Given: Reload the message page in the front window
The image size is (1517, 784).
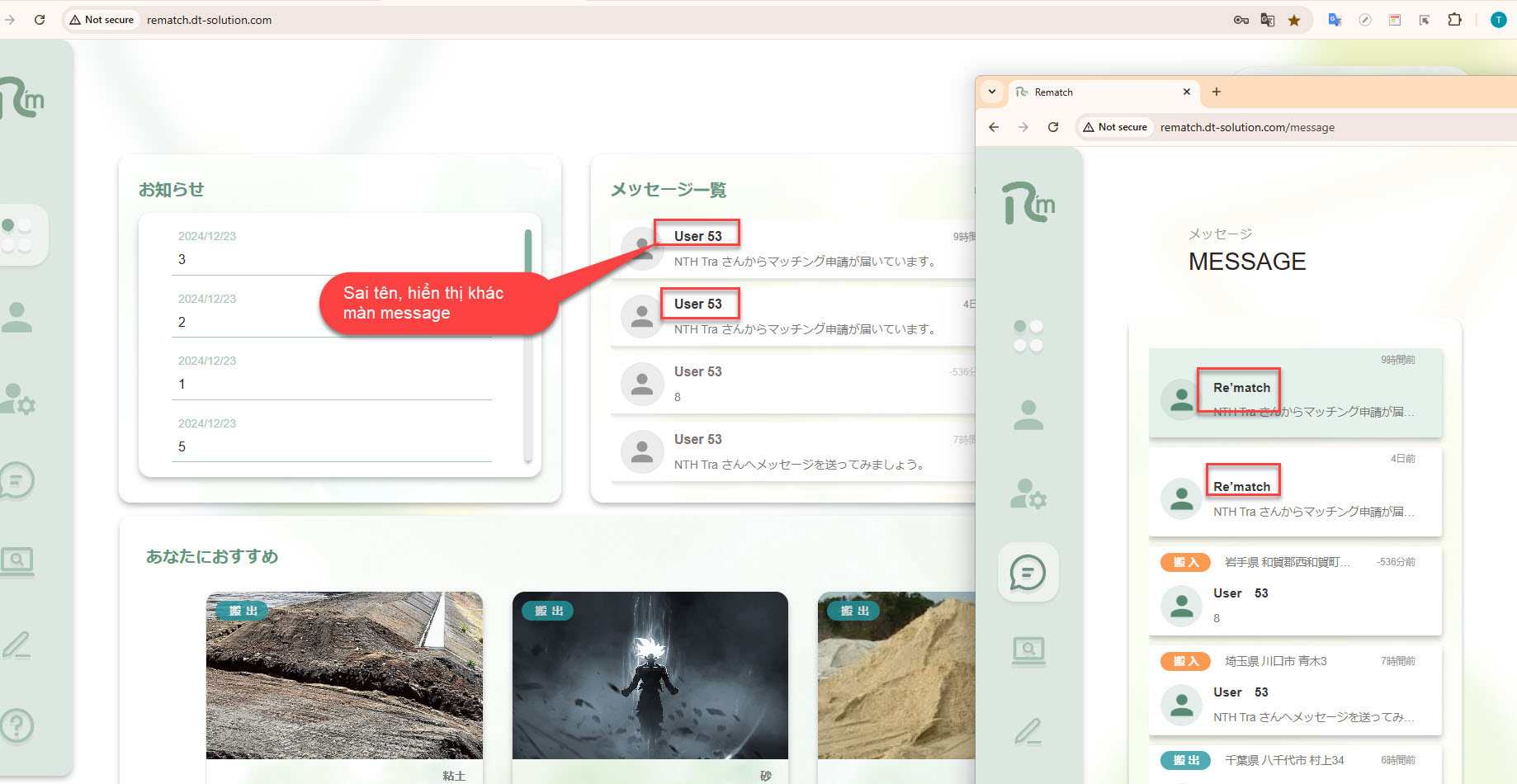Looking at the screenshot, I should coord(1053,127).
